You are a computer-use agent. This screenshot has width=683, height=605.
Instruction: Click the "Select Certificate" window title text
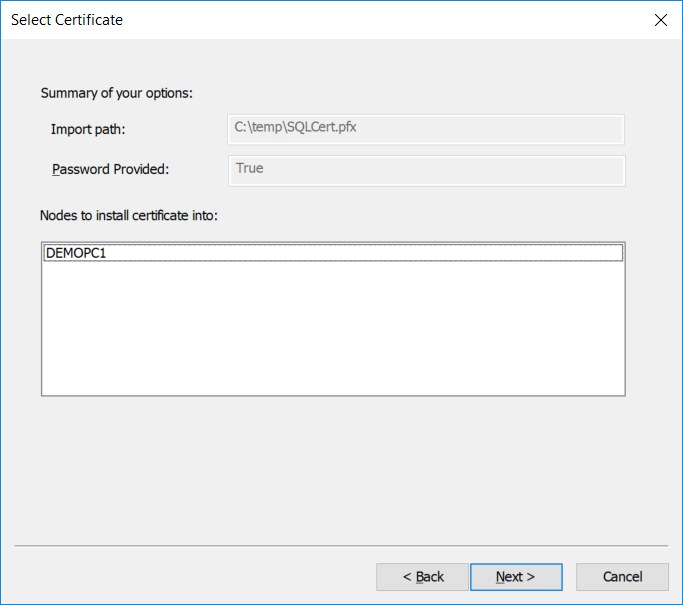click(x=67, y=20)
